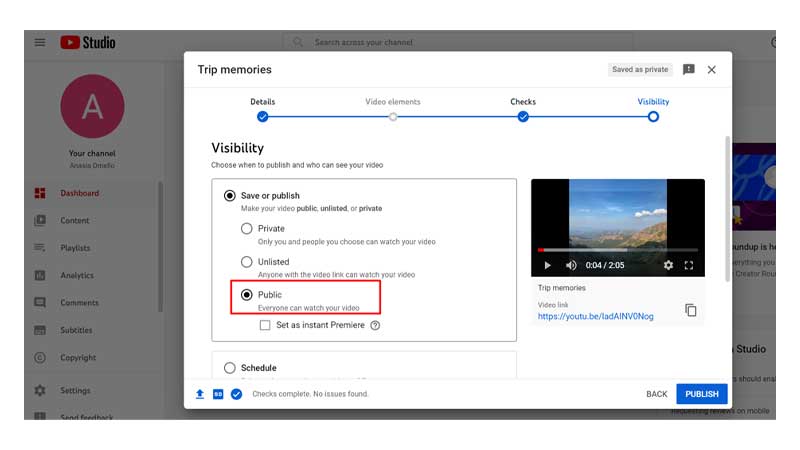Click the upload status arrow icon
The width and height of the screenshot is (800, 450).
coord(200,394)
